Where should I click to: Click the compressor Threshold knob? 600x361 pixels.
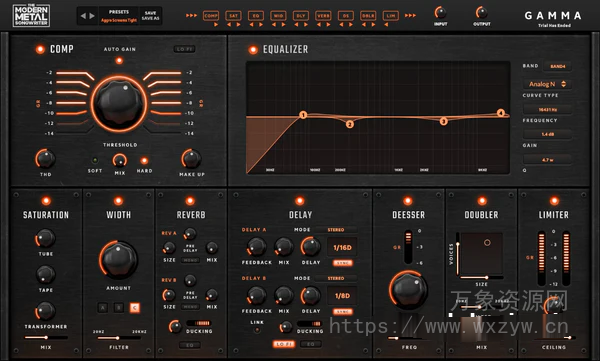(x=119, y=103)
